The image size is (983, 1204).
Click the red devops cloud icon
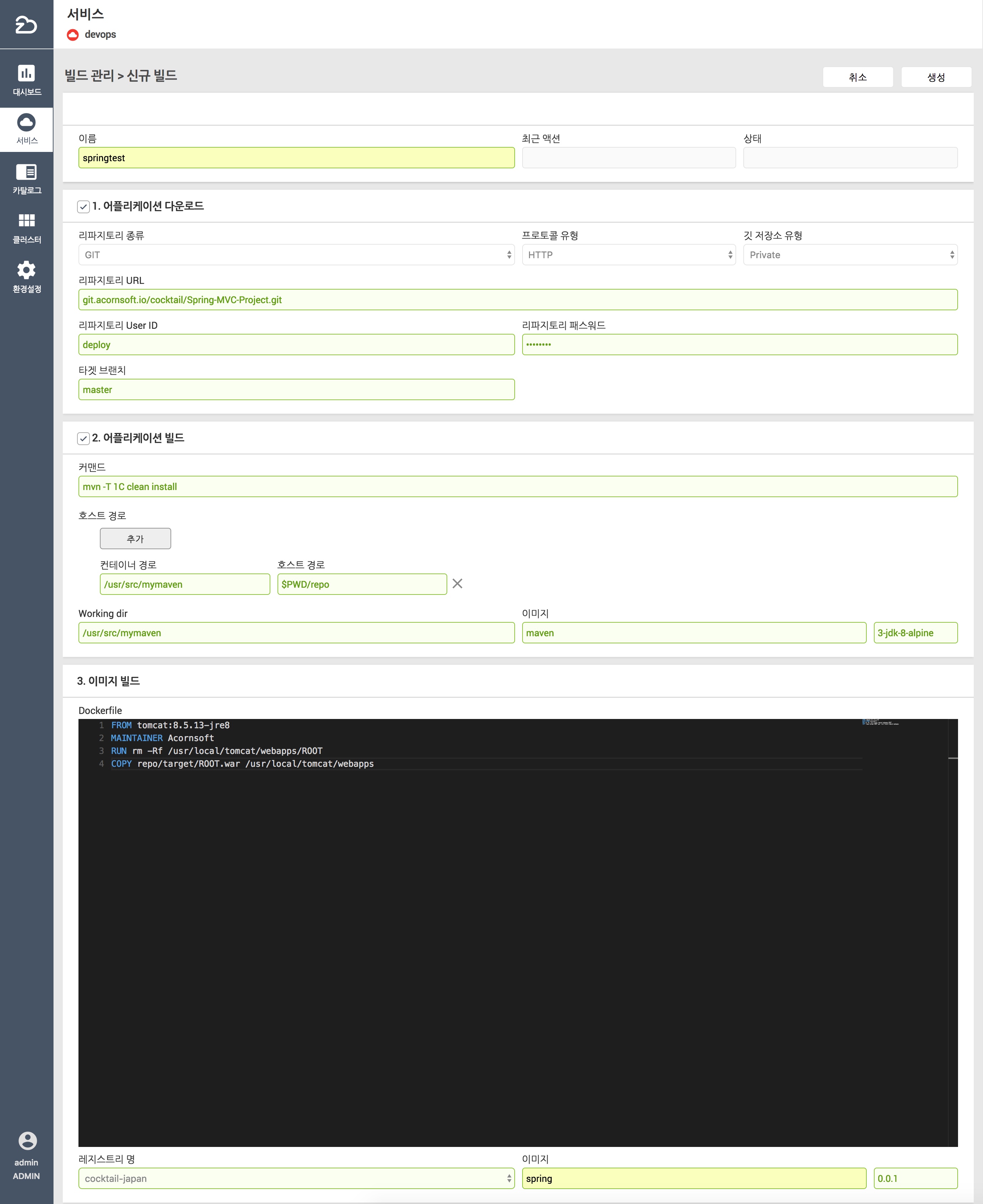(x=72, y=35)
